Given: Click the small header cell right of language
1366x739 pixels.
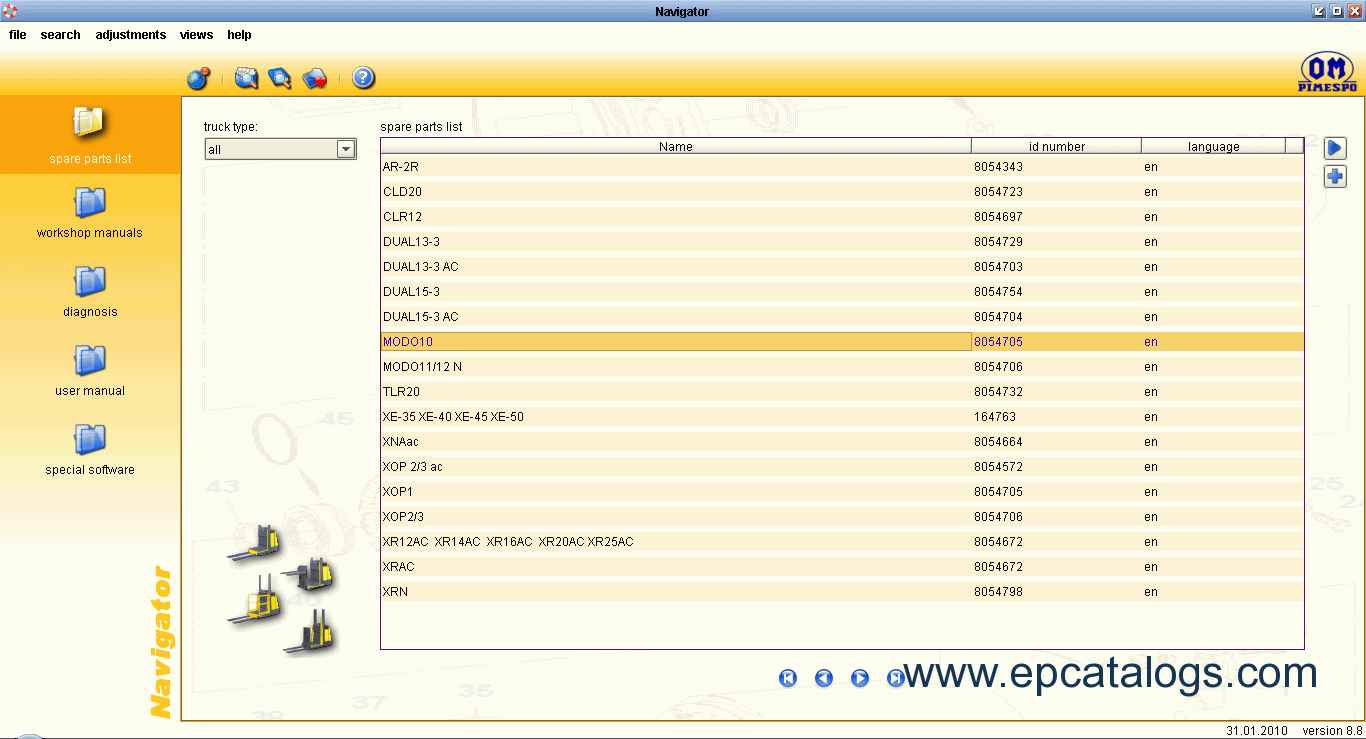Looking at the screenshot, I should [1294, 146].
